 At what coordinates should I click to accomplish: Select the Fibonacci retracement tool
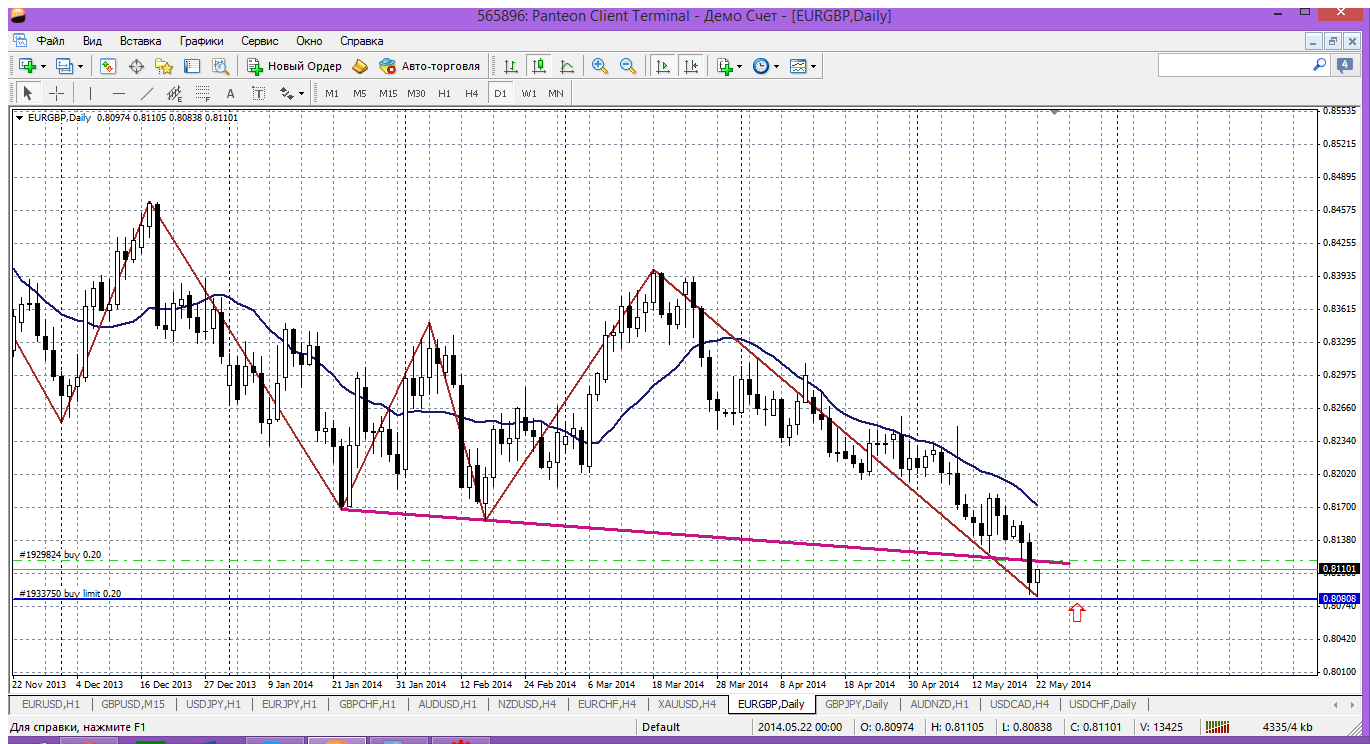(x=203, y=93)
